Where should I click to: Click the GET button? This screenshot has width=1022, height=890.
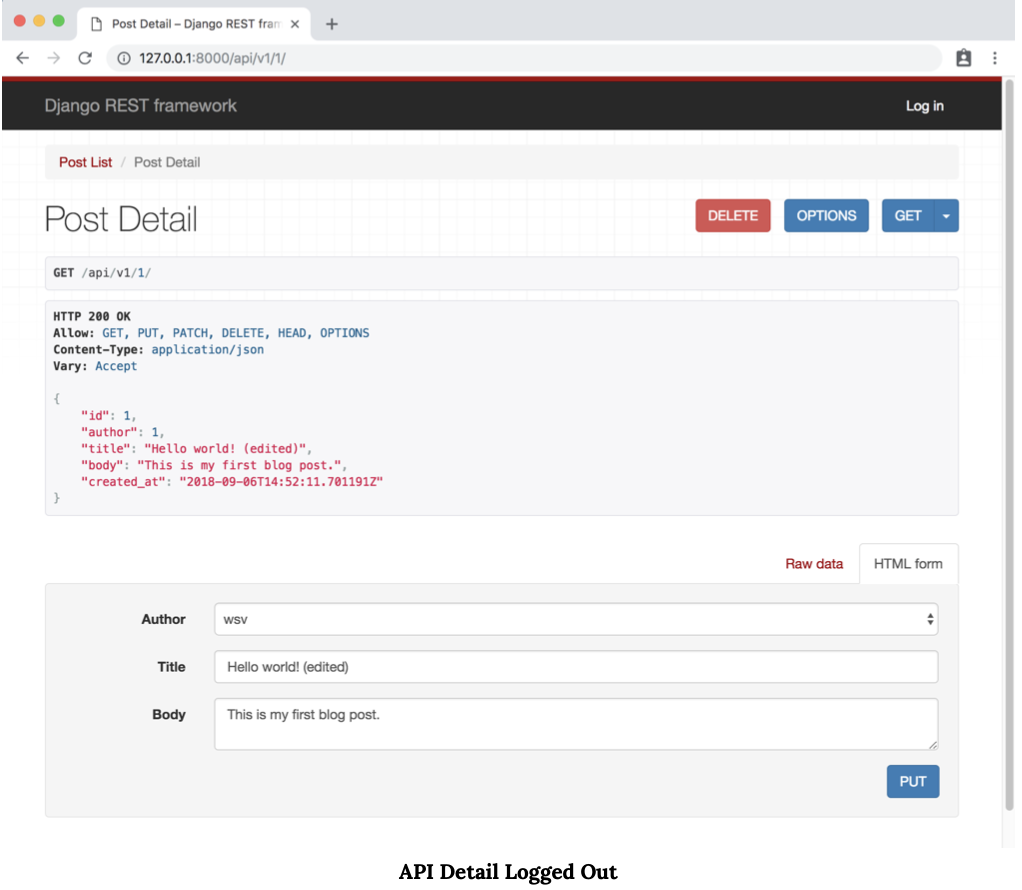click(x=907, y=216)
